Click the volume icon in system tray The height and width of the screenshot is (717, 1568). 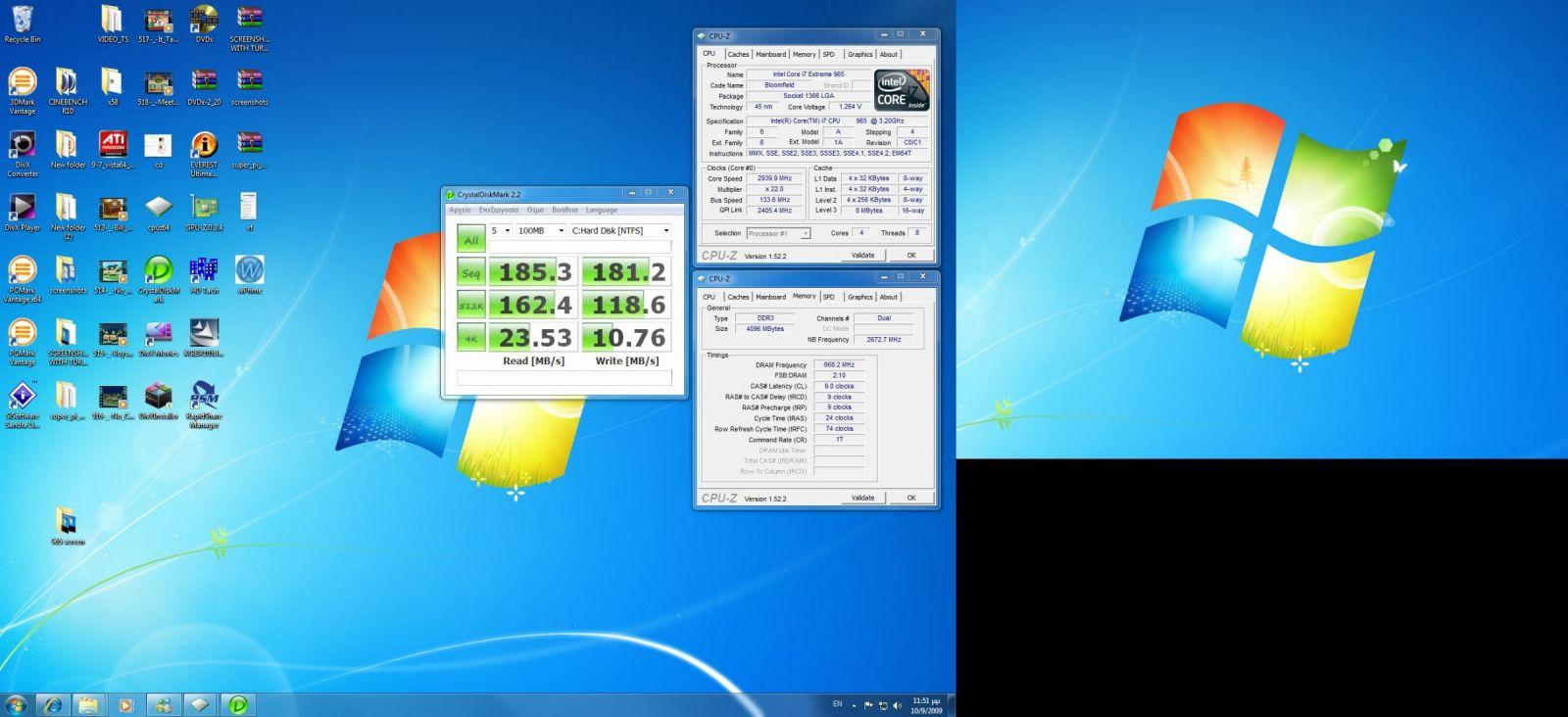coord(898,705)
